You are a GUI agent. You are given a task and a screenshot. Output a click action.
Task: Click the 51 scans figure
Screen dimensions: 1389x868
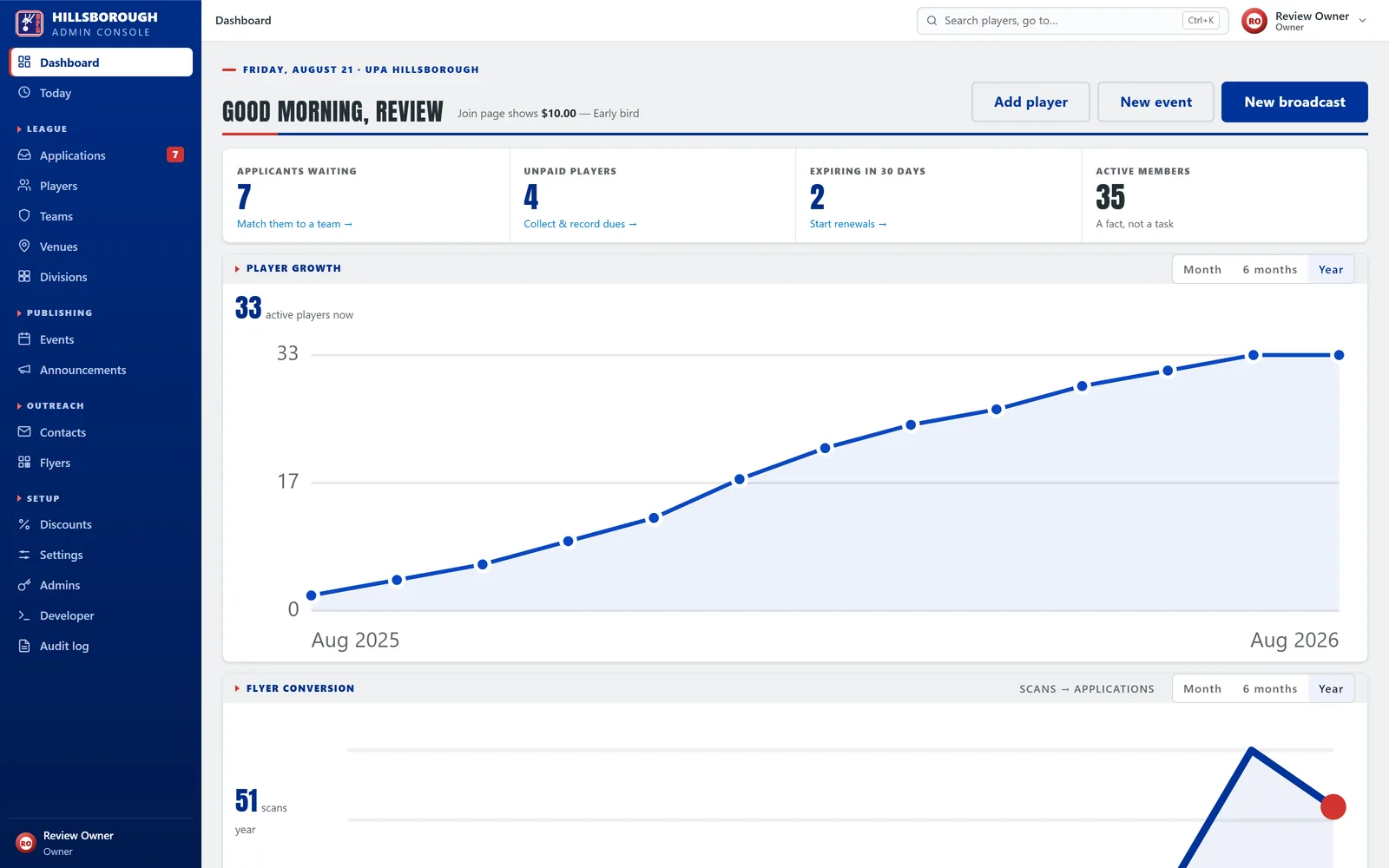247,800
